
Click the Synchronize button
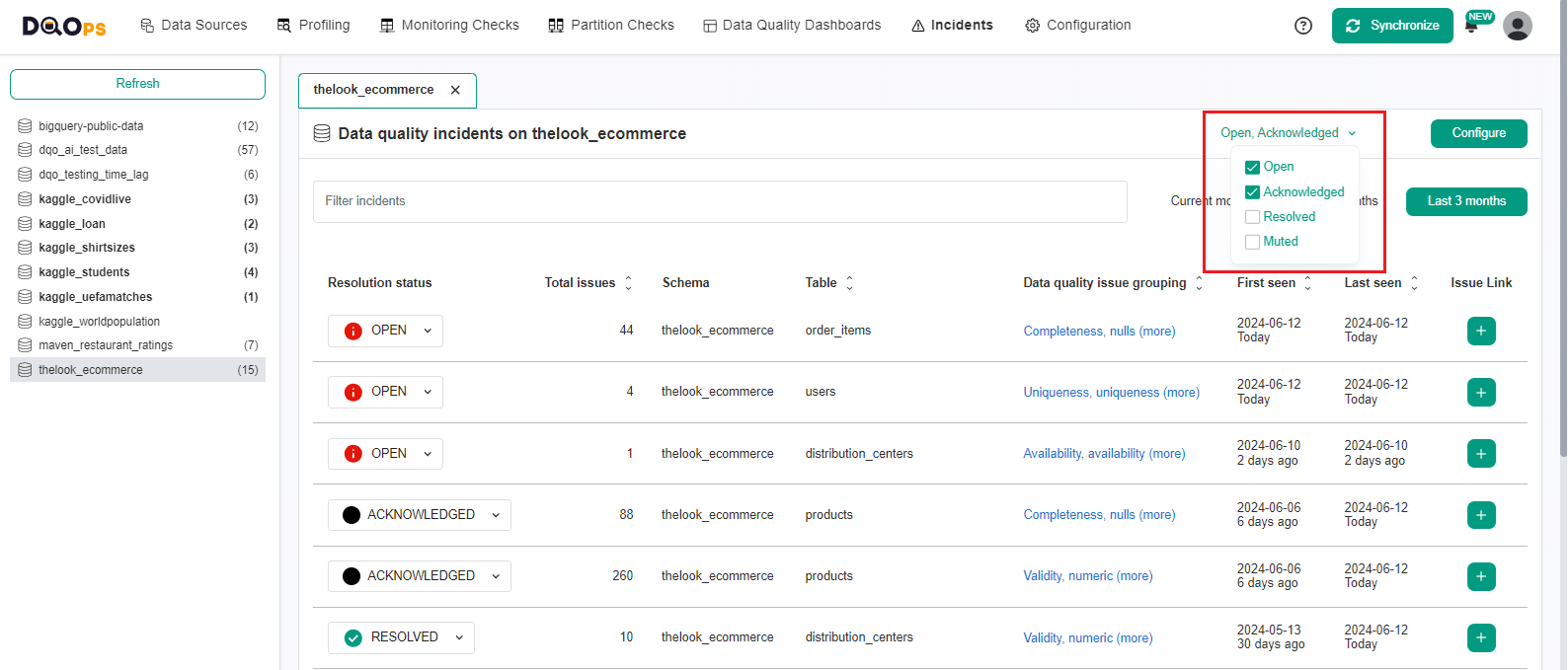coord(1392,26)
